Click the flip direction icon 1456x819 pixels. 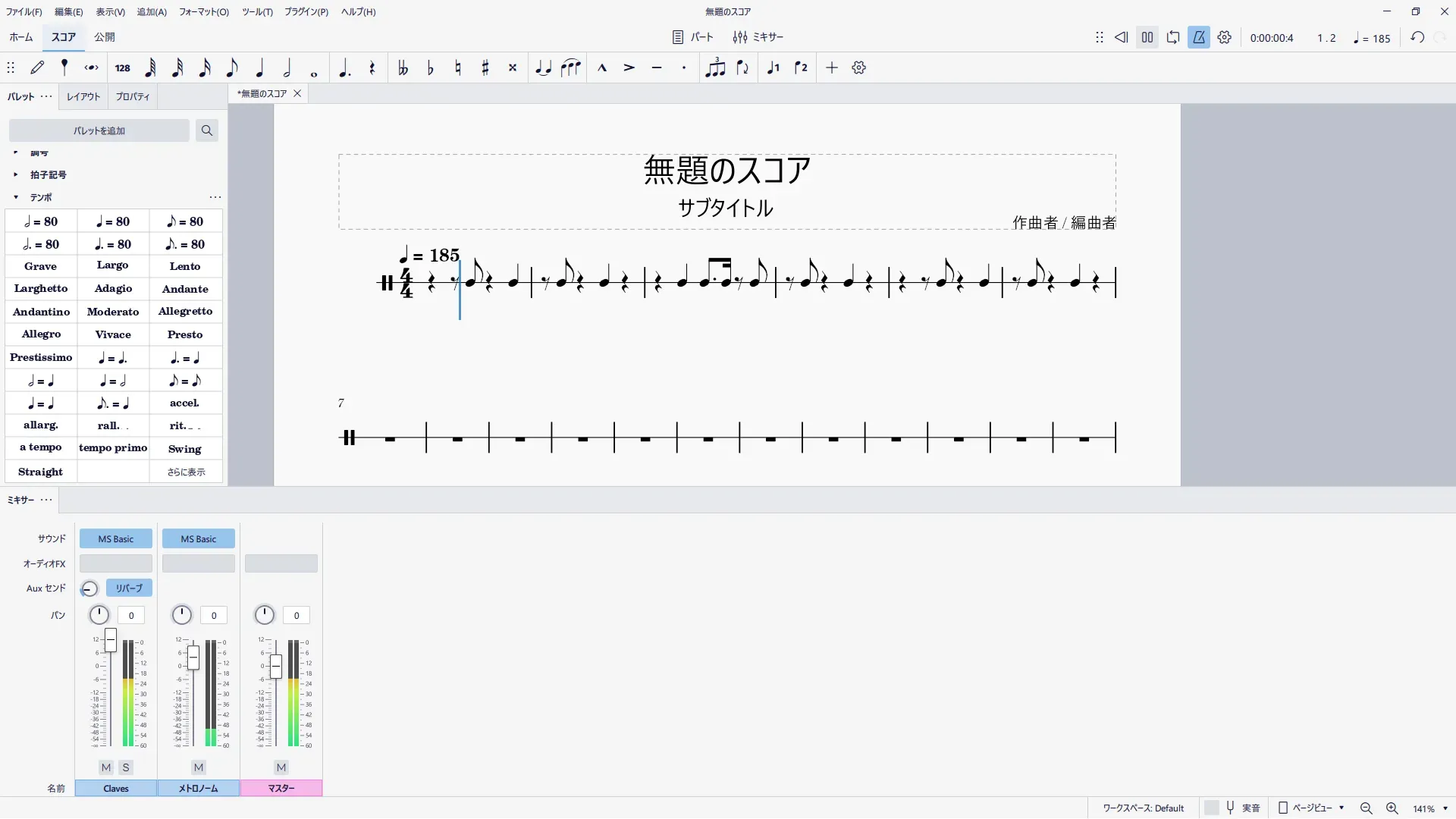click(742, 68)
